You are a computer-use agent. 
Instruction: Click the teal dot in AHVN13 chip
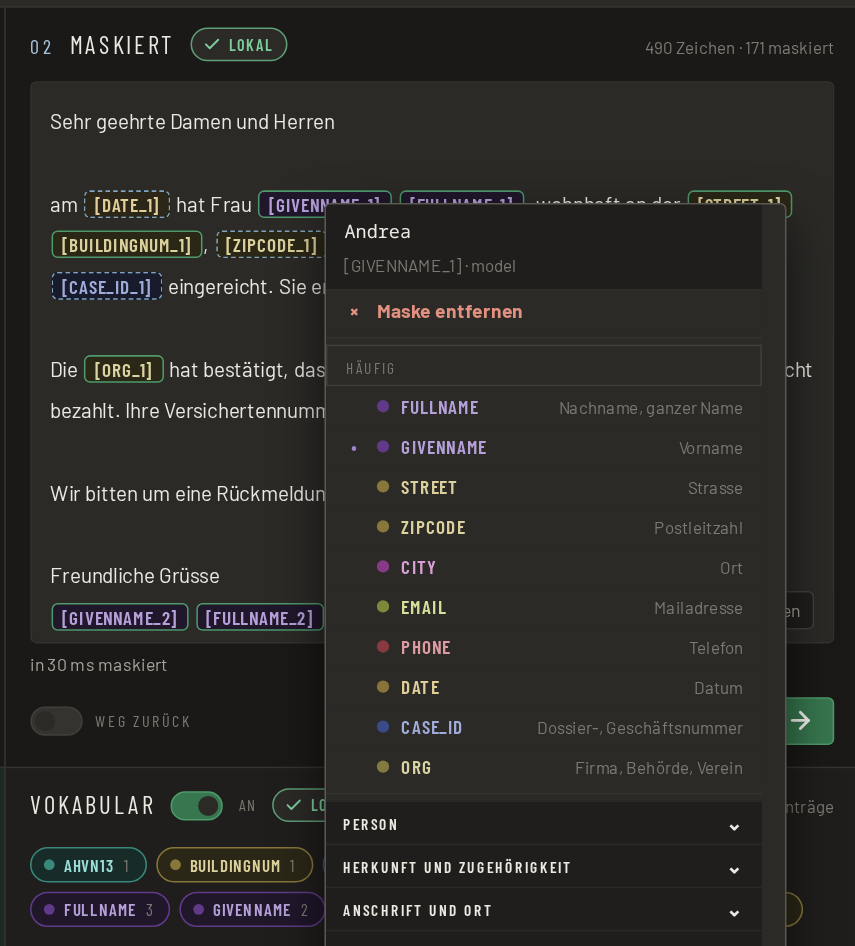coord(49,865)
